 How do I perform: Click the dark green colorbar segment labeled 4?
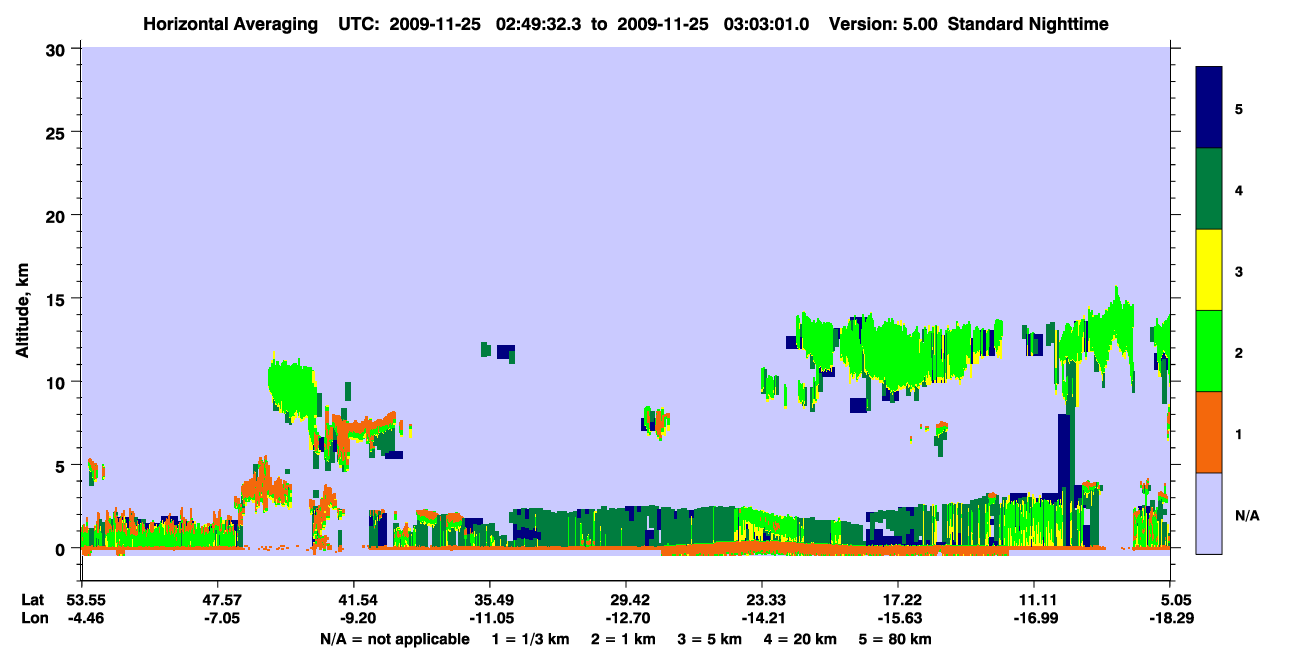(1209, 189)
